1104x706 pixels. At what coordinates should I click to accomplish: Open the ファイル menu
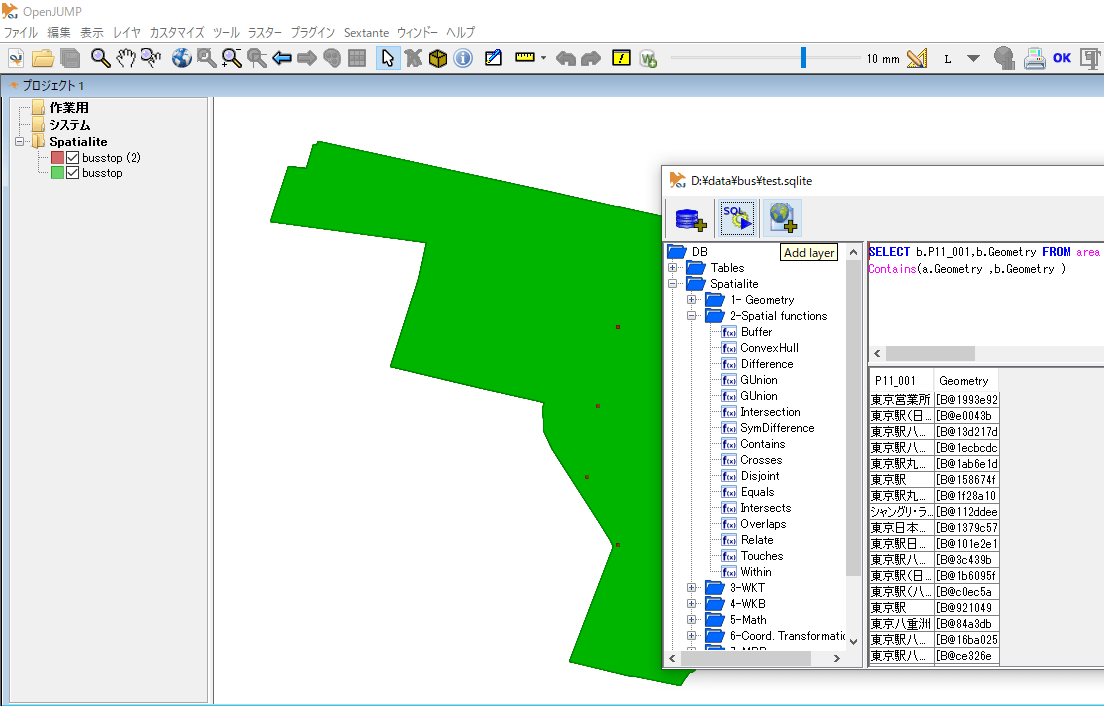click(x=21, y=32)
